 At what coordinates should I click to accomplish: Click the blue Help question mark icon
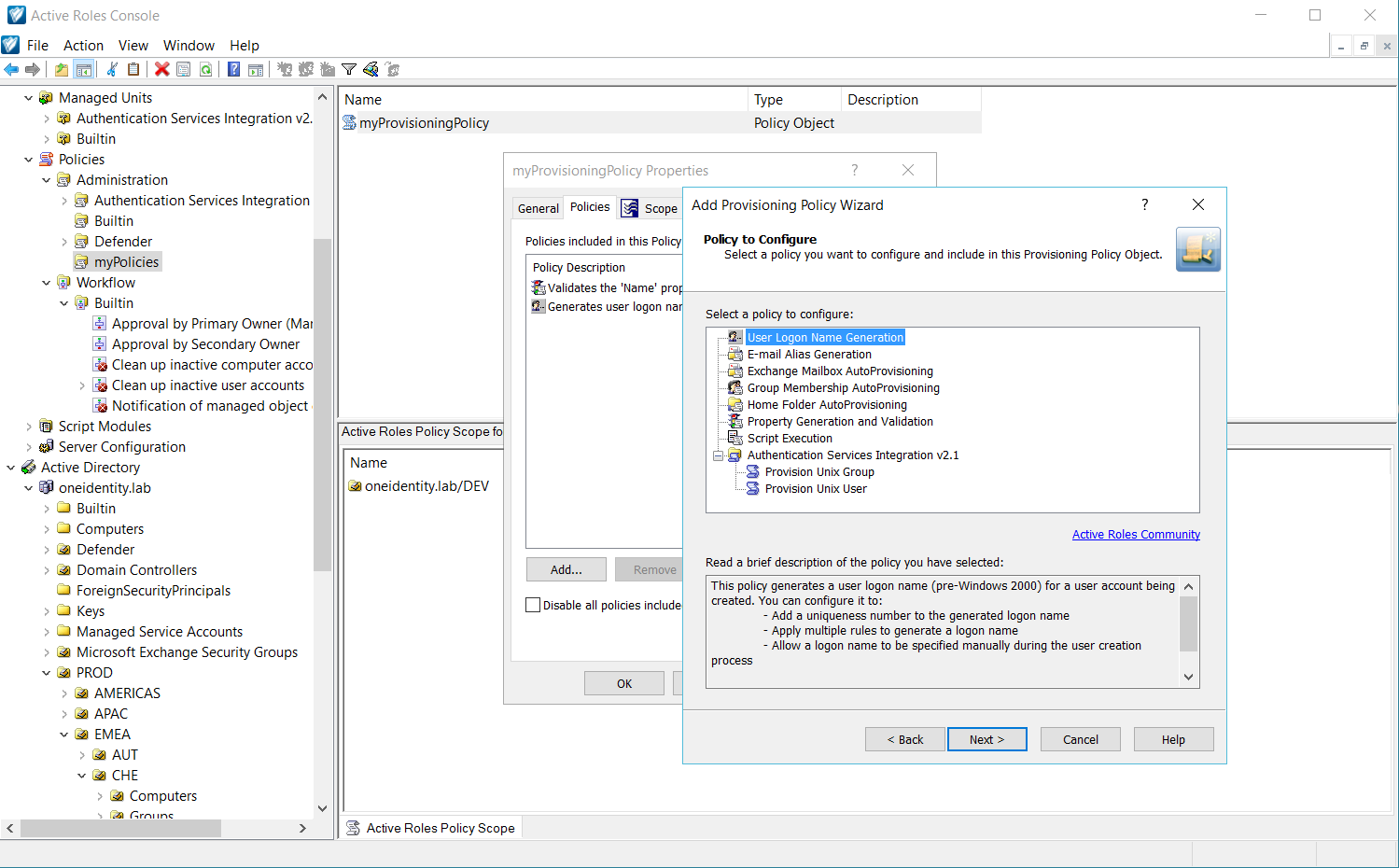(234, 69)
